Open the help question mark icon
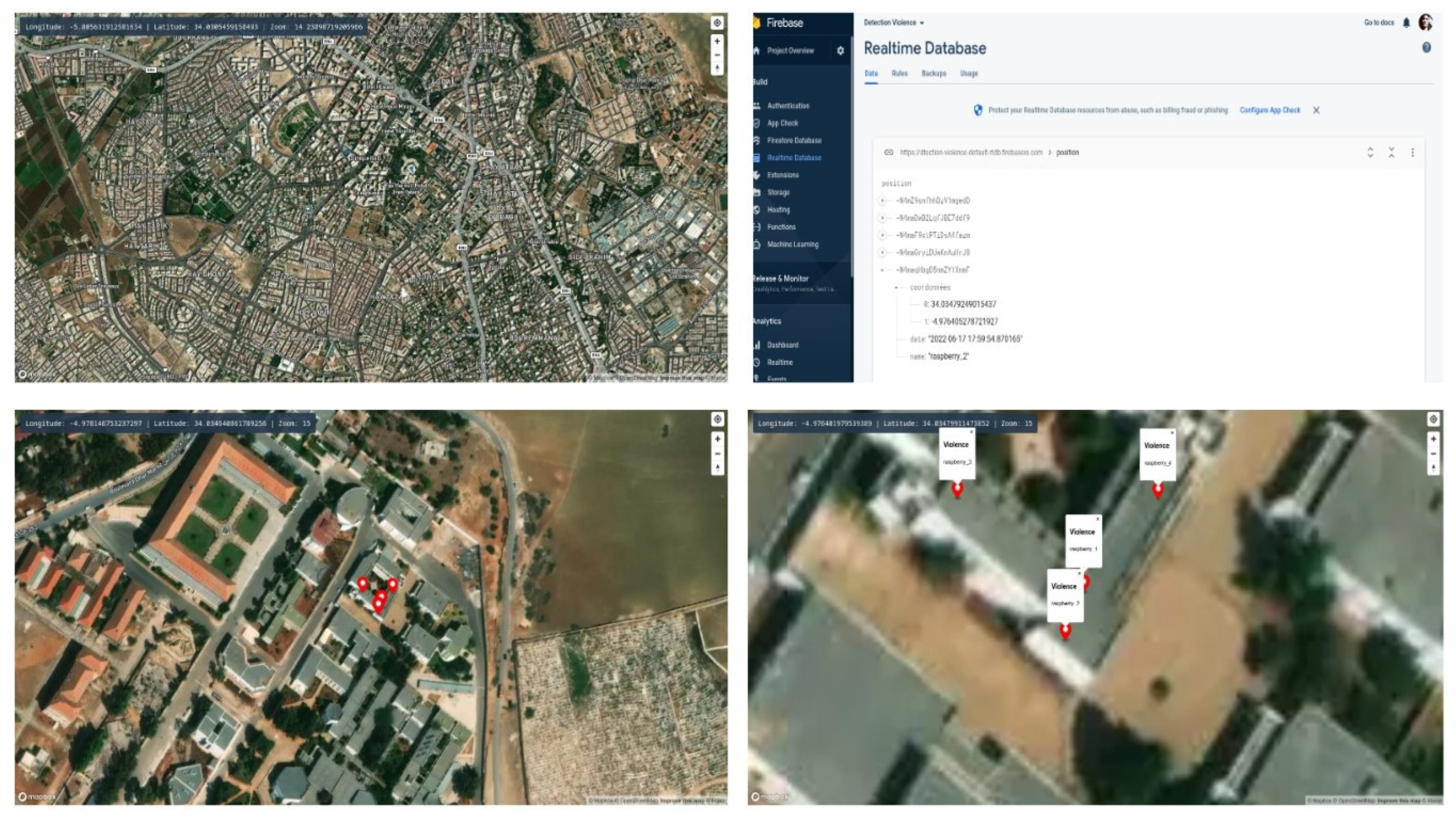This screenshot has width=1456, height=819. [x=1426, y=48]
